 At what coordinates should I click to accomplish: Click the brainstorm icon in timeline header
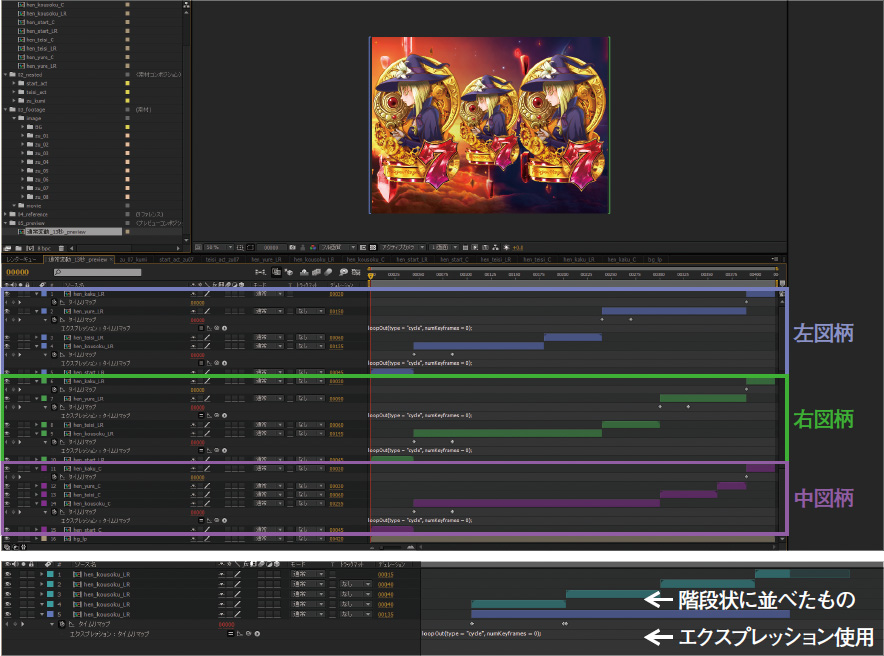tap(343, 272)
